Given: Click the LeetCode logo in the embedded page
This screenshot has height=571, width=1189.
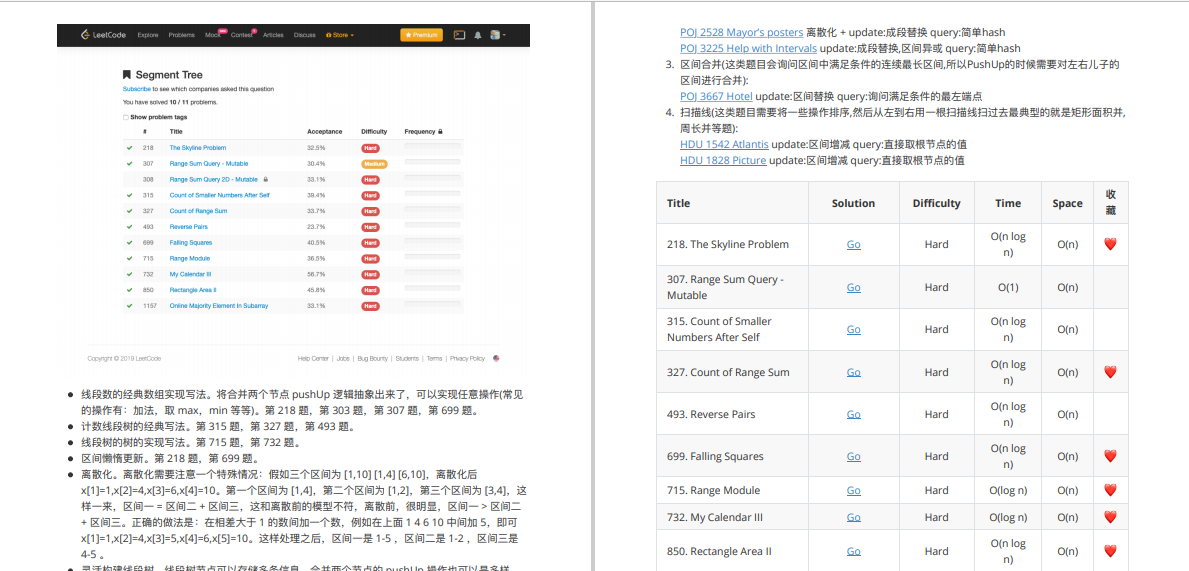Looking at the screenshot, I should (103, 35).
